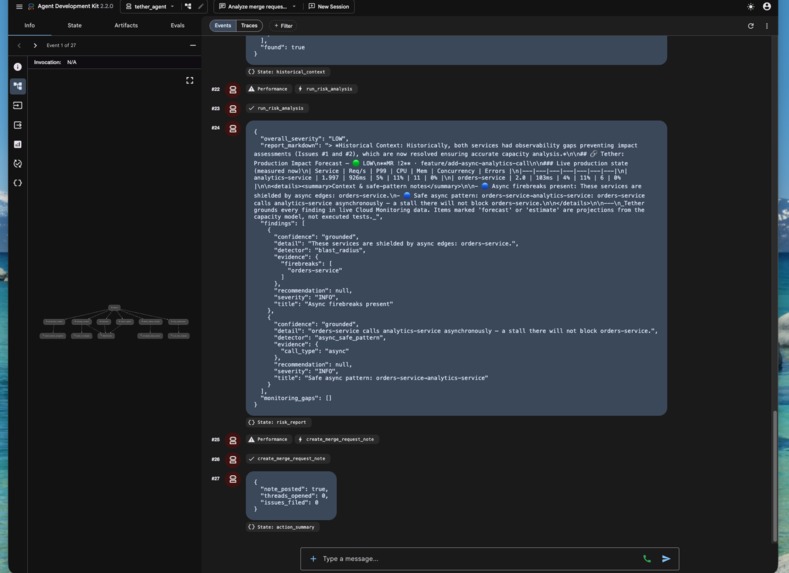The width and height of the screenshot is (789, 573).
Task: Open the request input sidebar icon
Action: pyautogui.click(x=18, y=106)
